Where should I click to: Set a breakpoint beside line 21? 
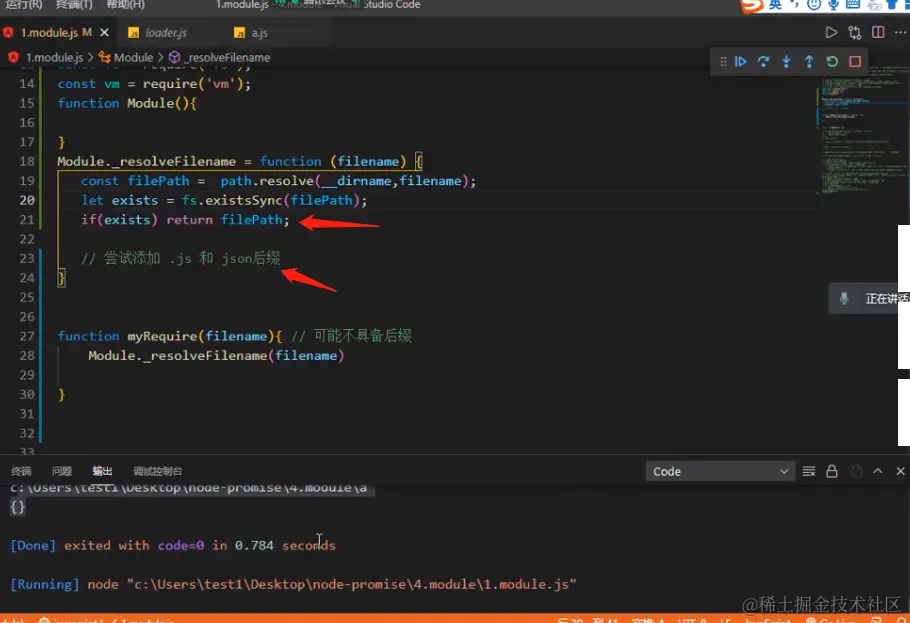coord(7,219)
